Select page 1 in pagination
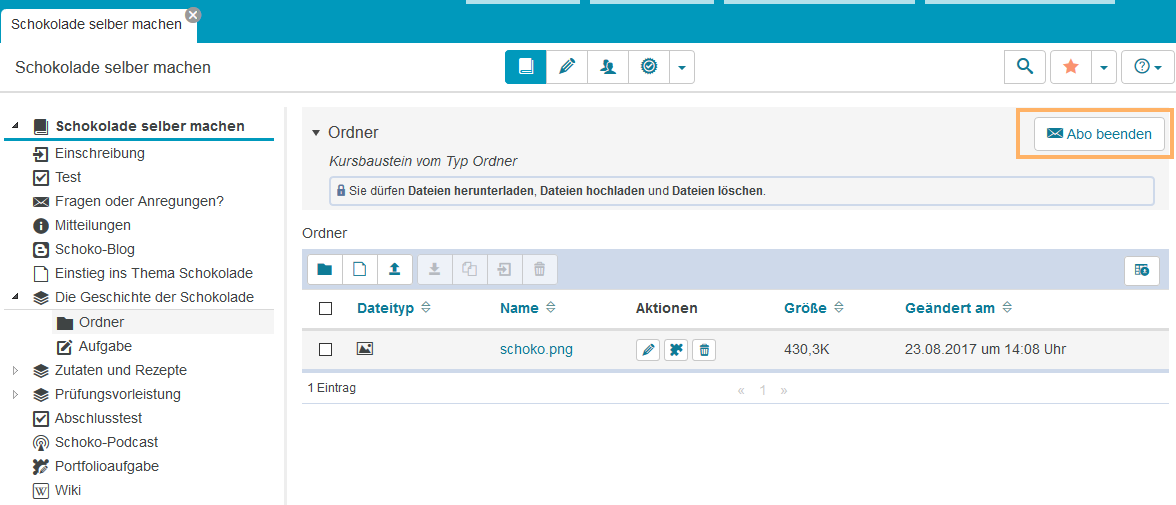This screenshot has width=1176, height=505. point(763,390)
